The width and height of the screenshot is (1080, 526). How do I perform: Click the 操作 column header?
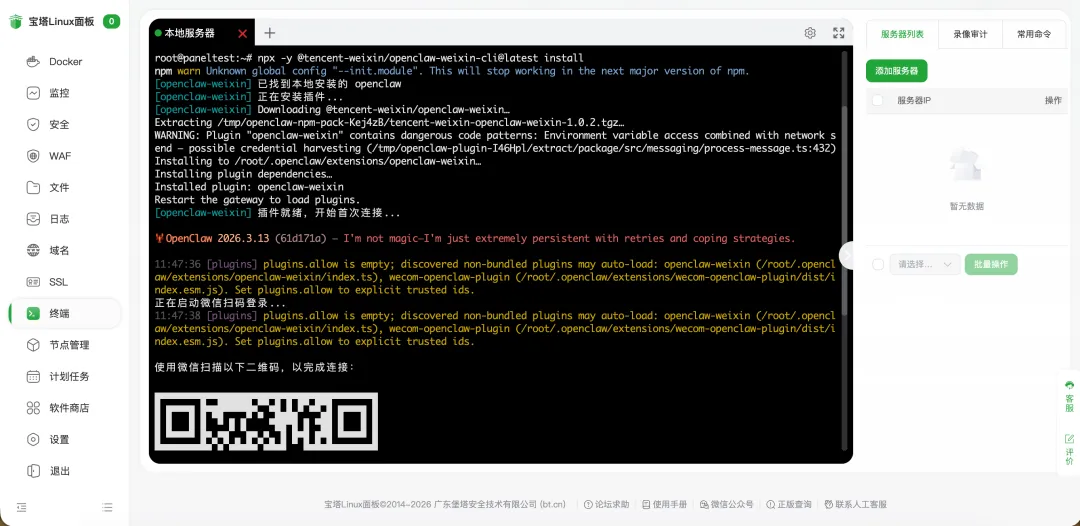pyautogui.click(x=1053, y=101)
